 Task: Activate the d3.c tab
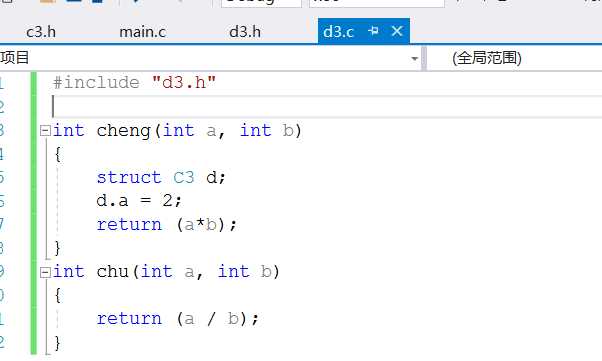pyautogui.click(x=339, y=31)
